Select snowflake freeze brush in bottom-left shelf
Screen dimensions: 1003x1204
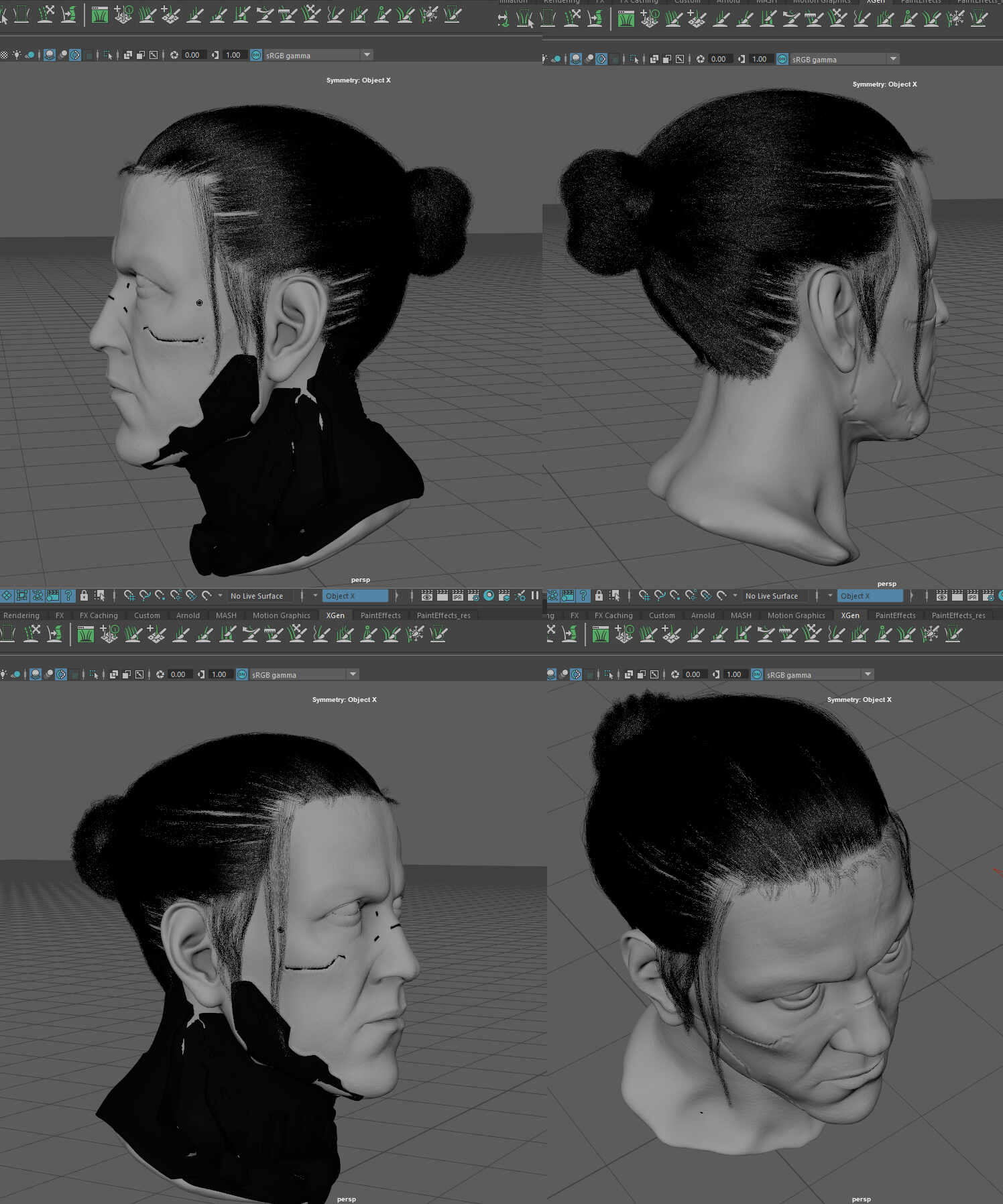click(x=415, y=634)
